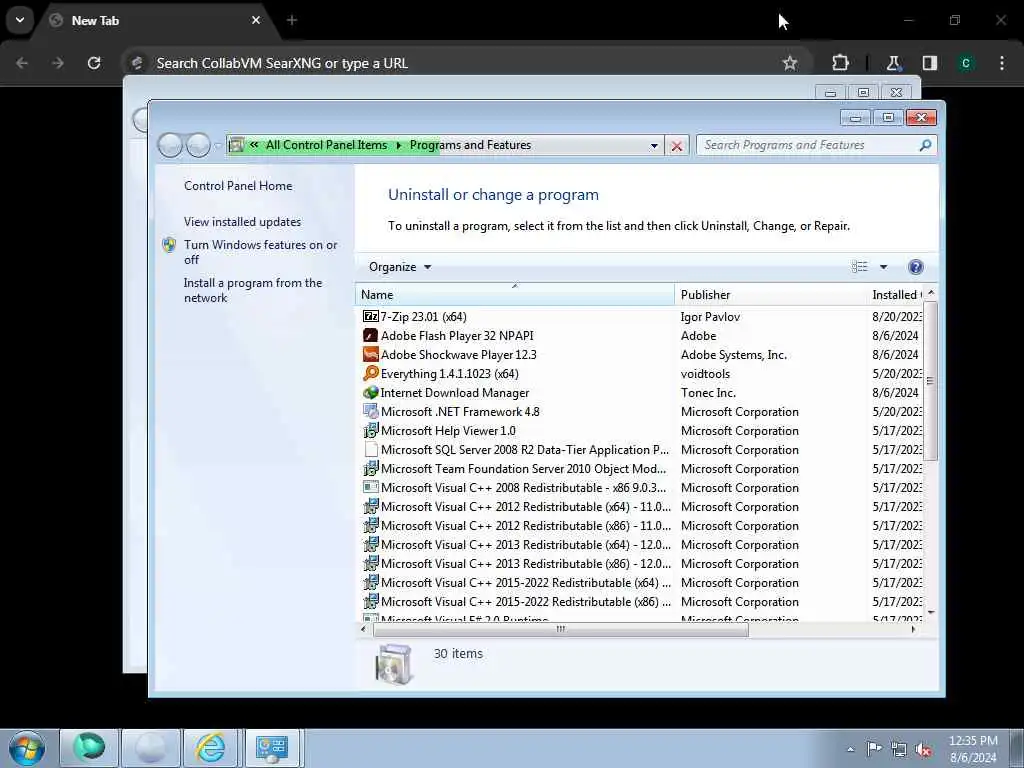Click the shield icon beside Turn Windows features
Image resolution: width=1024 pixels, height=768 pixels.
(169, 245)
